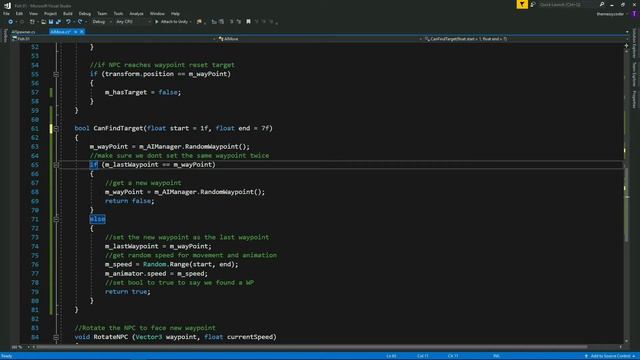Collapse the RotateNPC method at line 84

[x=56, y=337]
